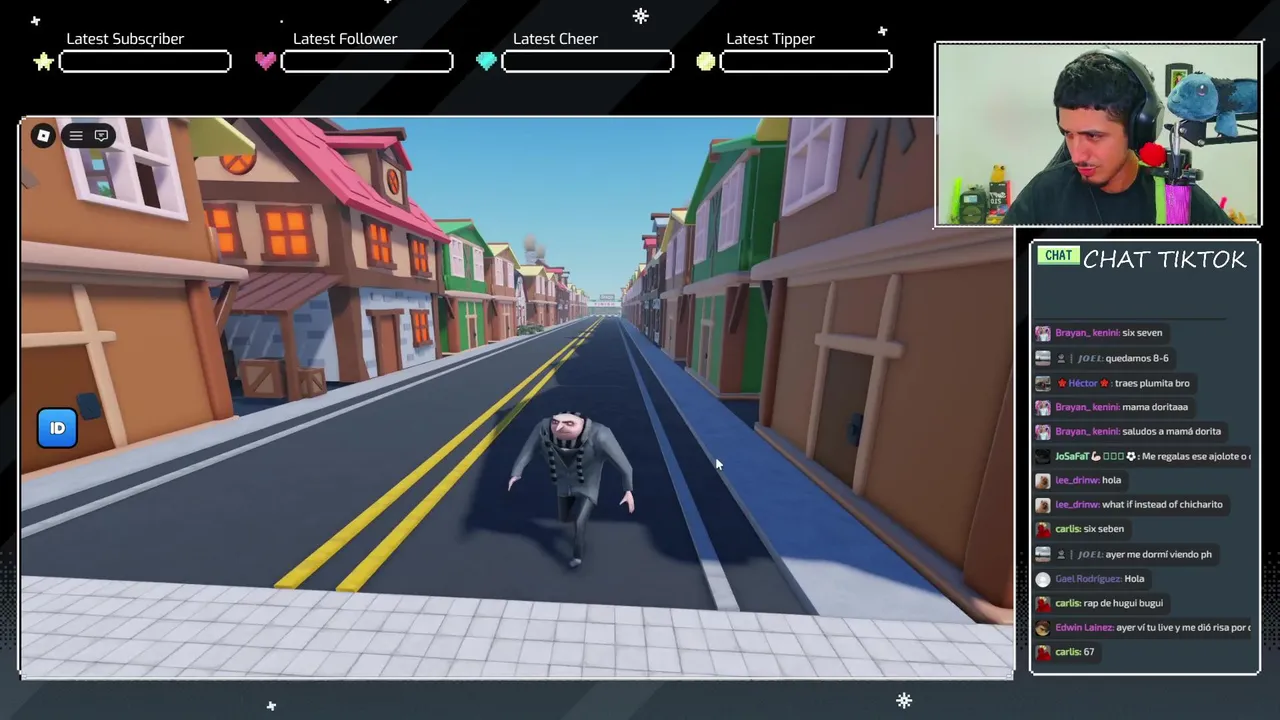Viewport: 1280px width, 720px height.
Task: Select the Latest Tipper name box
Action: (806, 62)
